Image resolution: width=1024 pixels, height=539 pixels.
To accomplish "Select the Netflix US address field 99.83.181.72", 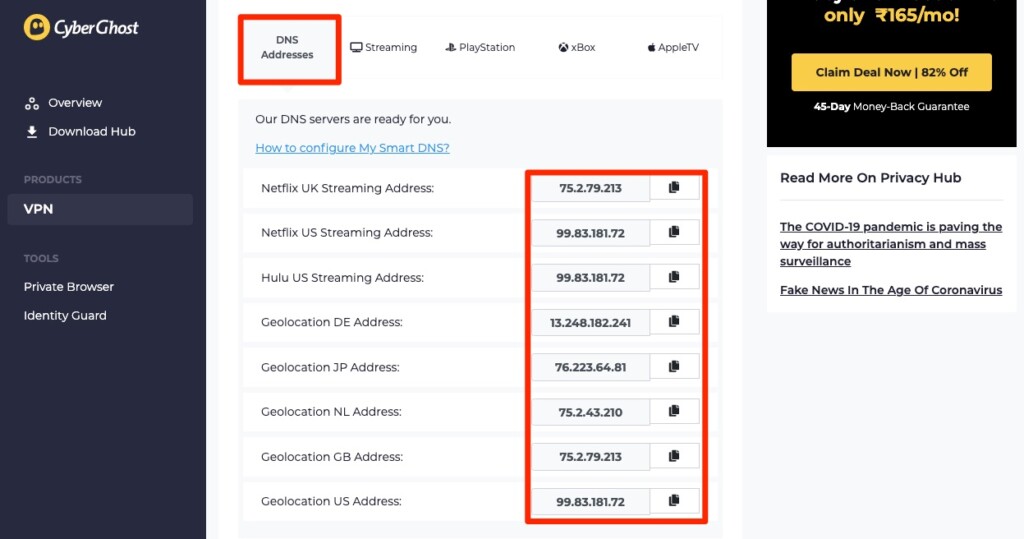I will [590, 233].
